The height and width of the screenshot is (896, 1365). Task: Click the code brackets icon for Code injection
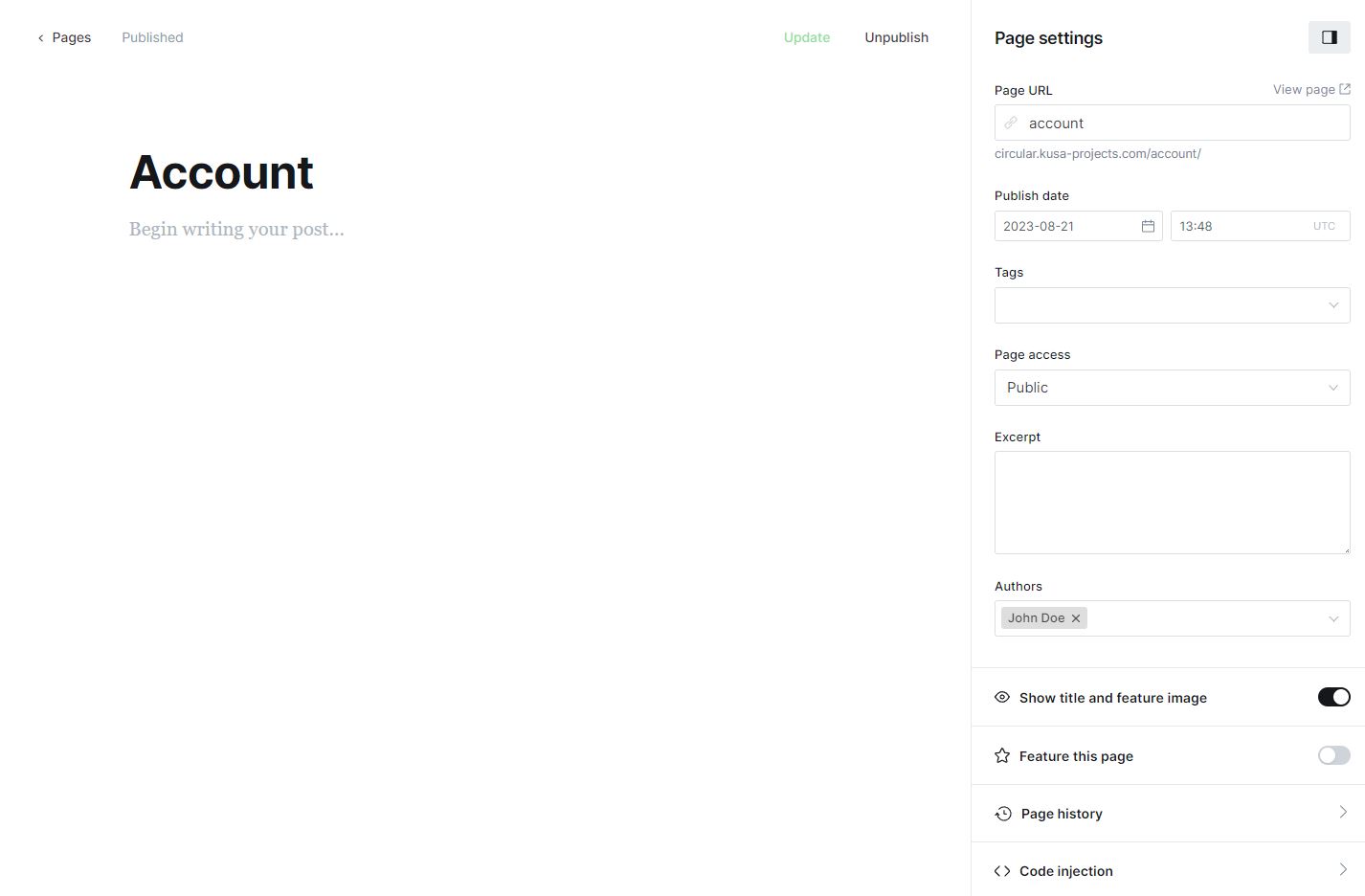pos(1002,871)
